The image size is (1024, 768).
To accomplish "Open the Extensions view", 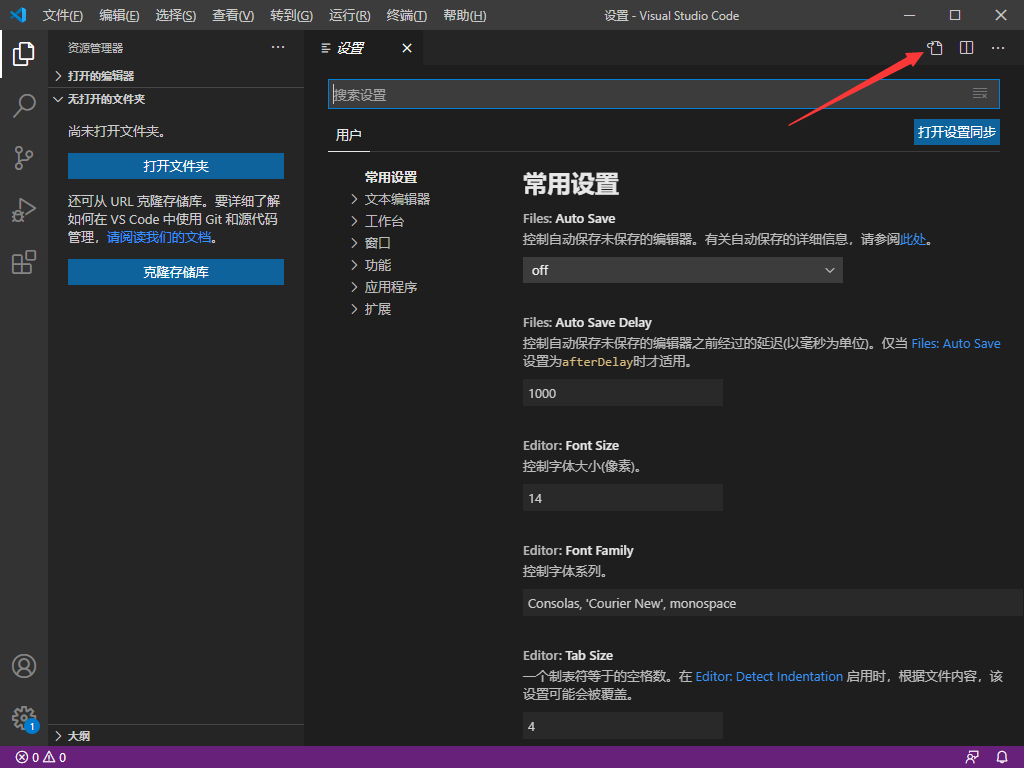I will click(24, 262).
